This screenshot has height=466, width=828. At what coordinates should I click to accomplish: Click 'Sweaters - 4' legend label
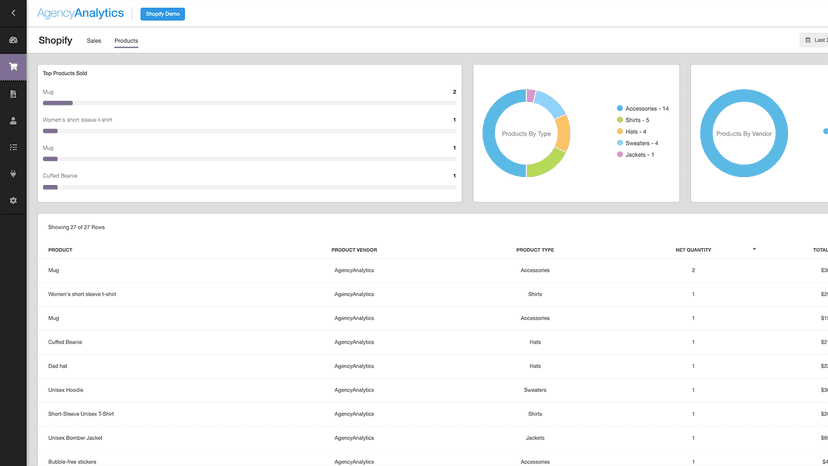pyautogui.click(x=642, y=143)
